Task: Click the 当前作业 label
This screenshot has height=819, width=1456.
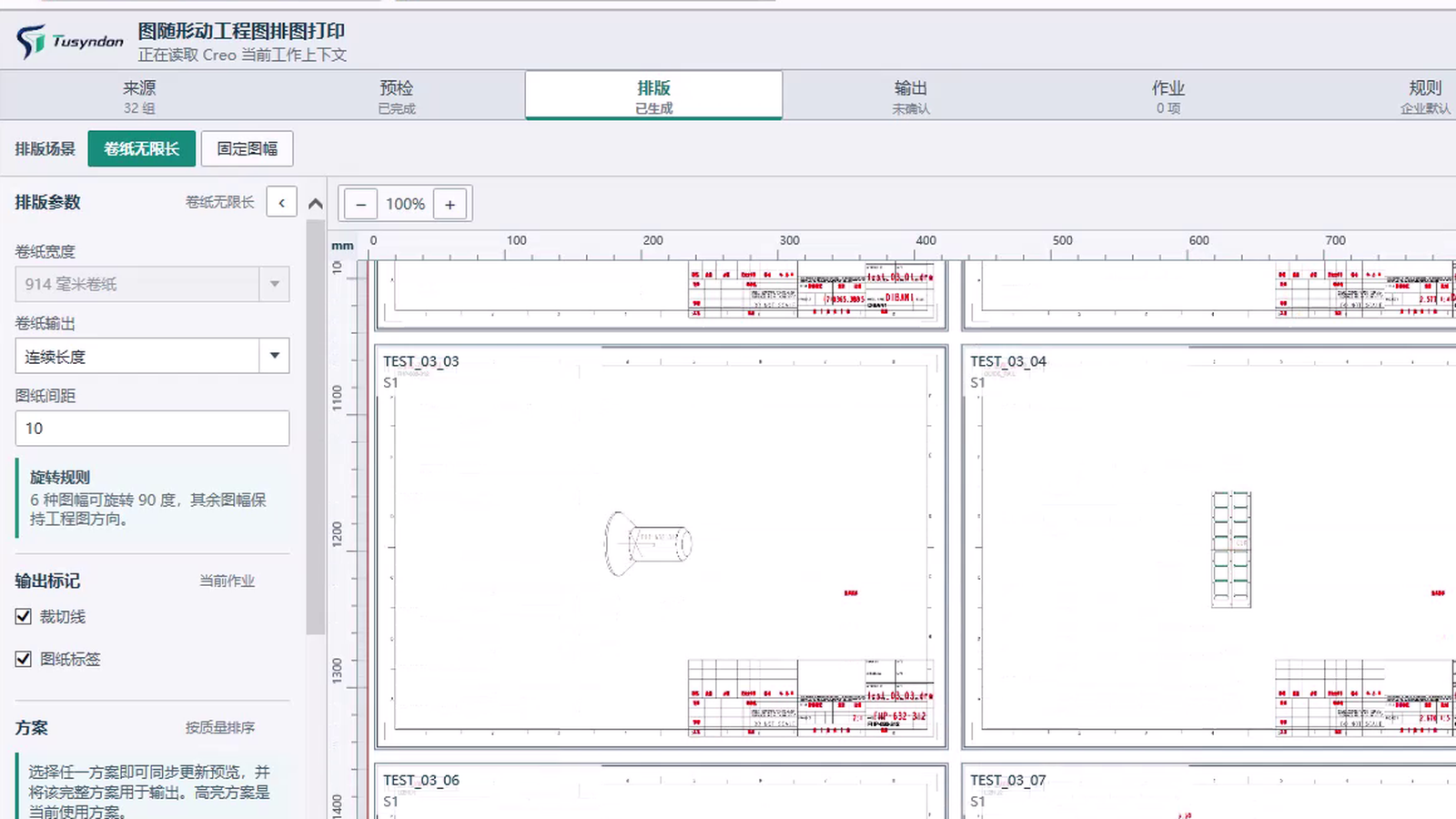Action: (227, 581)
